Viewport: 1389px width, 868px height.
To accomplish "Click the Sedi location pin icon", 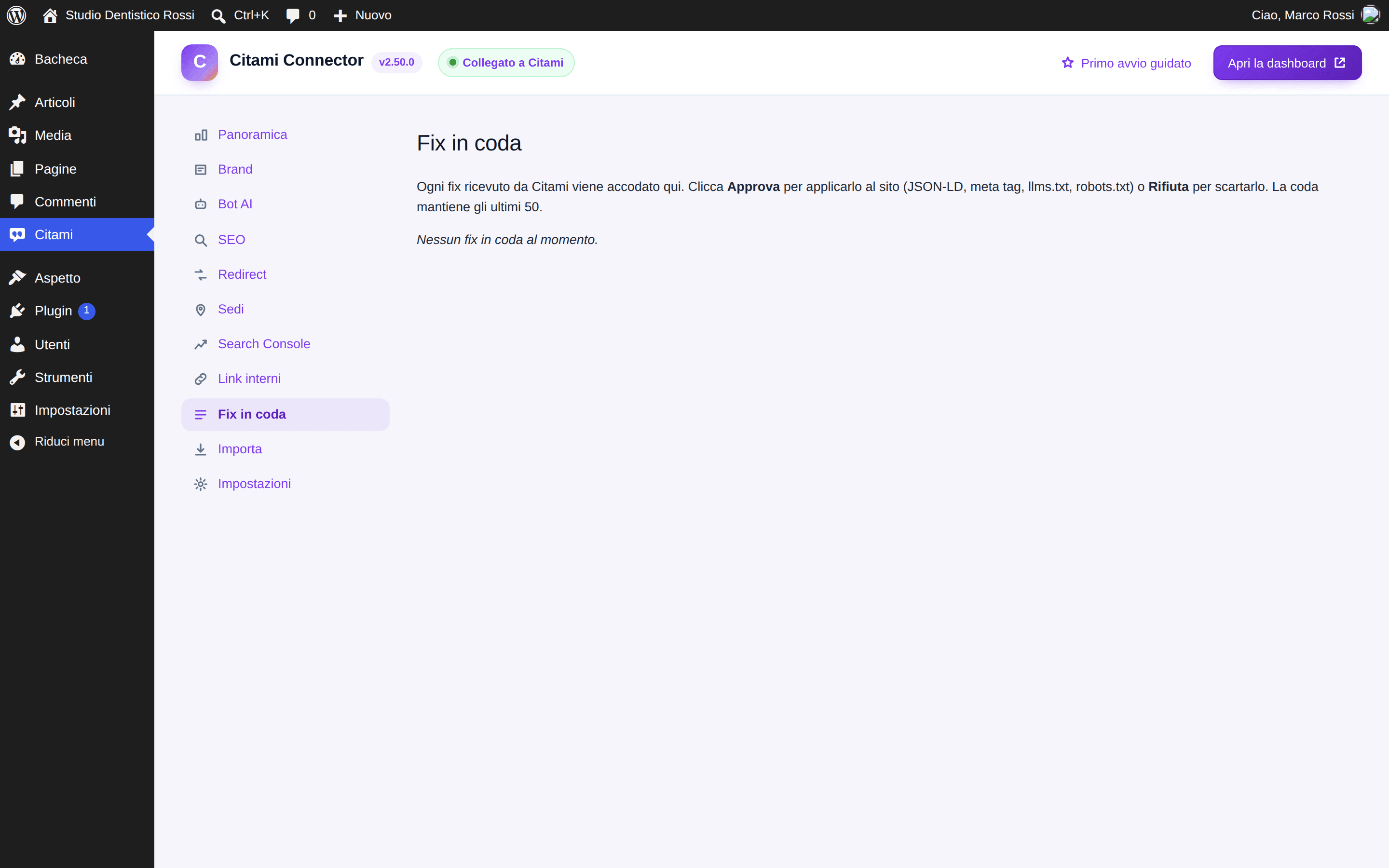I will 200,310.
